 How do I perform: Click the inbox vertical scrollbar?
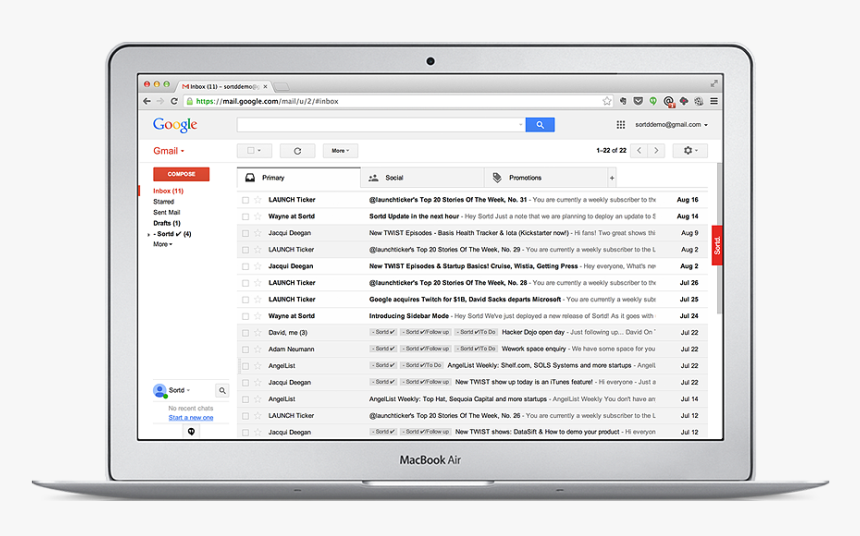[719, 239]
